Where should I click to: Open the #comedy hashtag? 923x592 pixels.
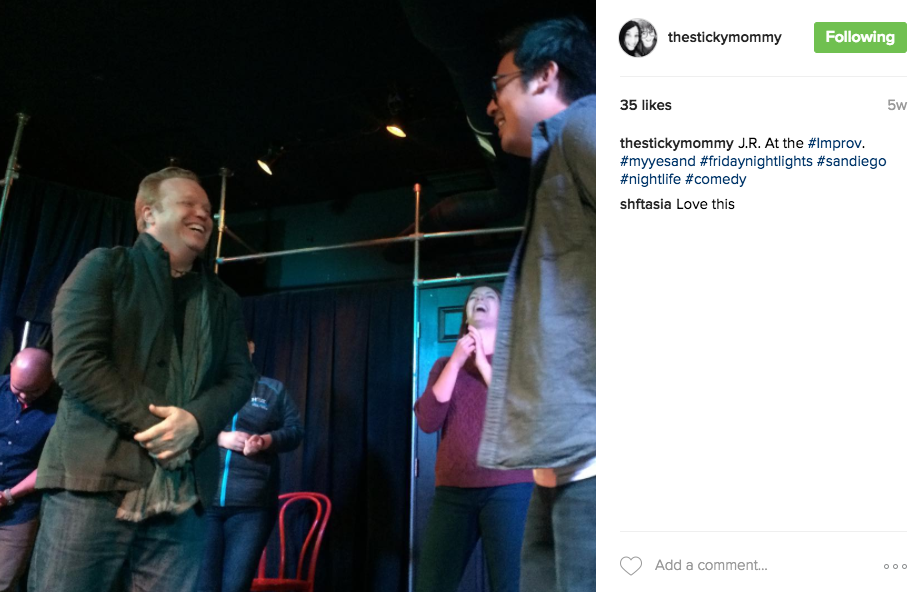pos(715,179)
